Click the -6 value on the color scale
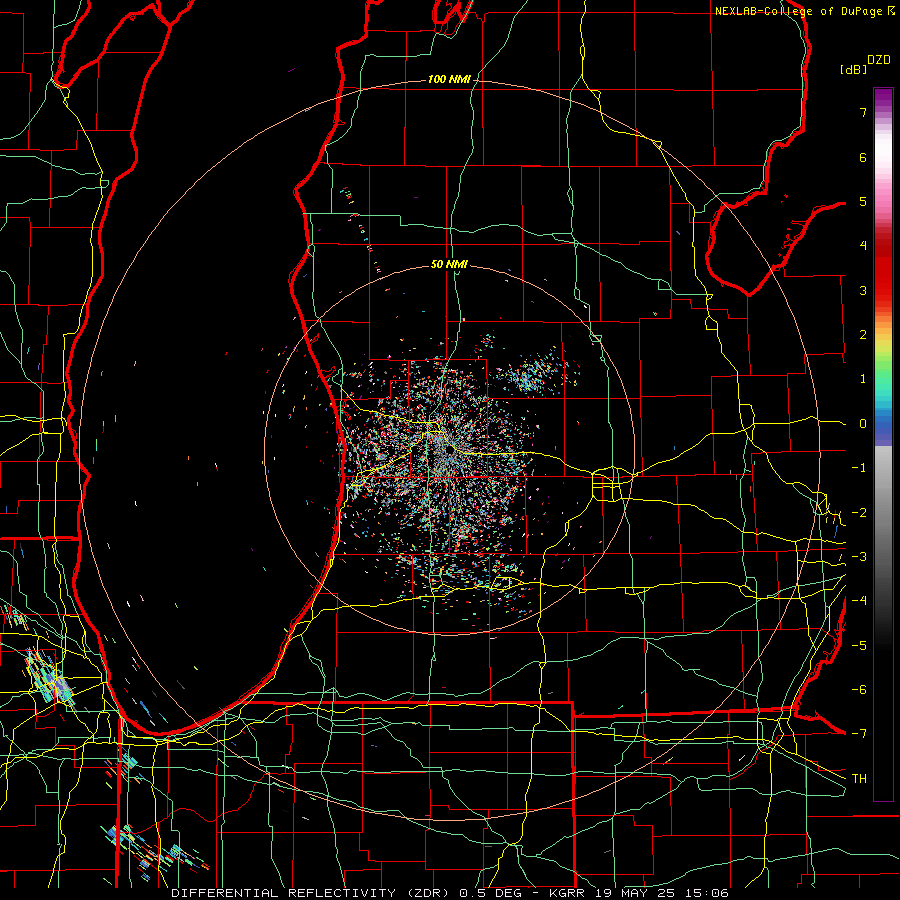The height and width of the screenshot is (900, 900). [x=859, y=690]
